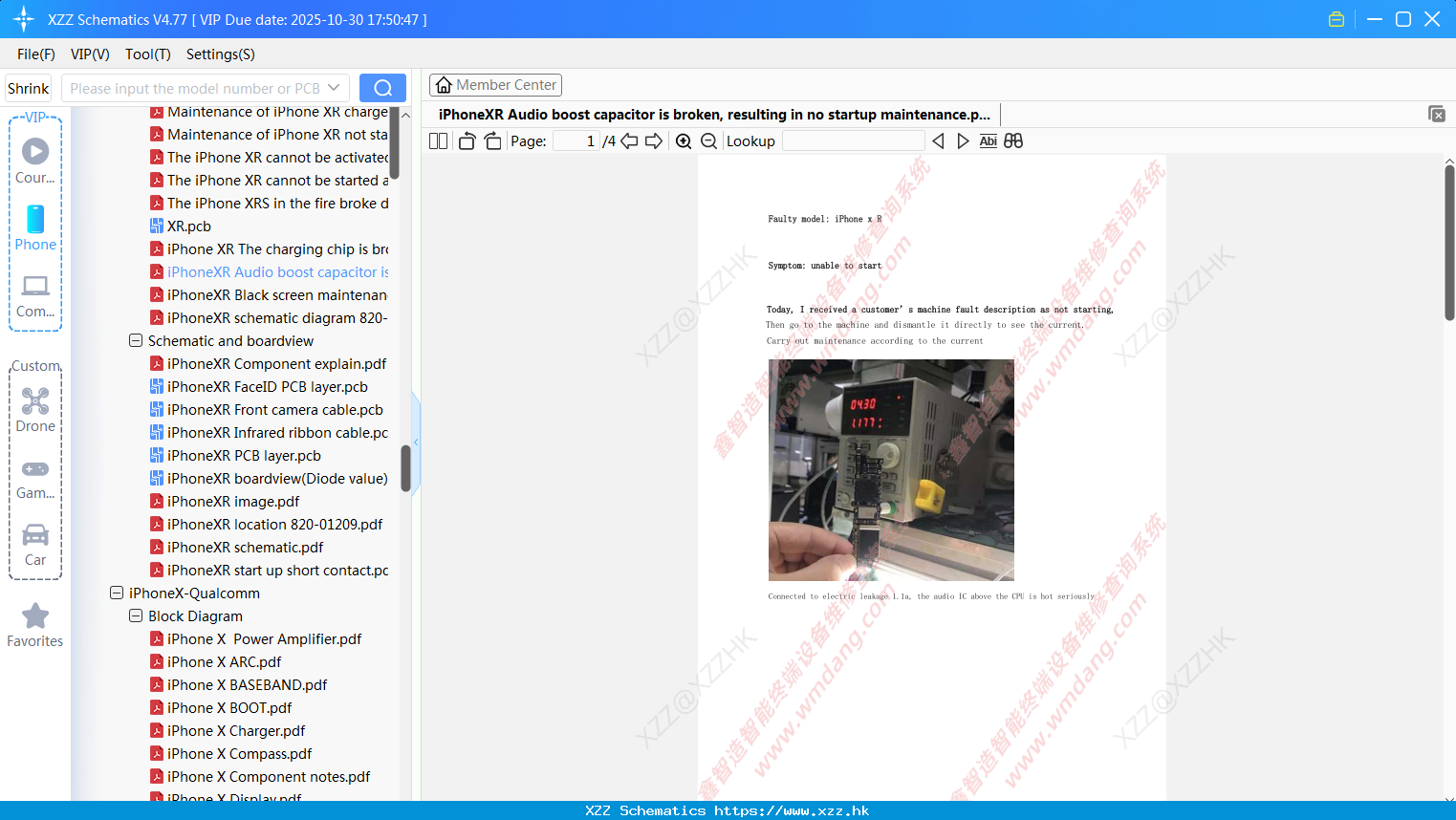Screen dimensions: 1456x820
Task: Select the iPhoneXR Audio boost capacitor document tab
Action: (714, 114)
